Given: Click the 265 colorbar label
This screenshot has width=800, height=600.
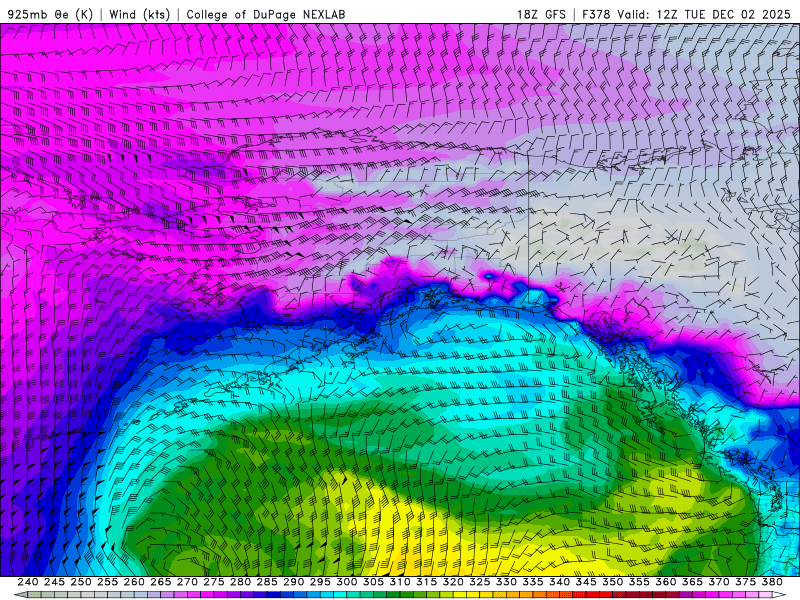Looking at the screenshot, I should point(160,582).
